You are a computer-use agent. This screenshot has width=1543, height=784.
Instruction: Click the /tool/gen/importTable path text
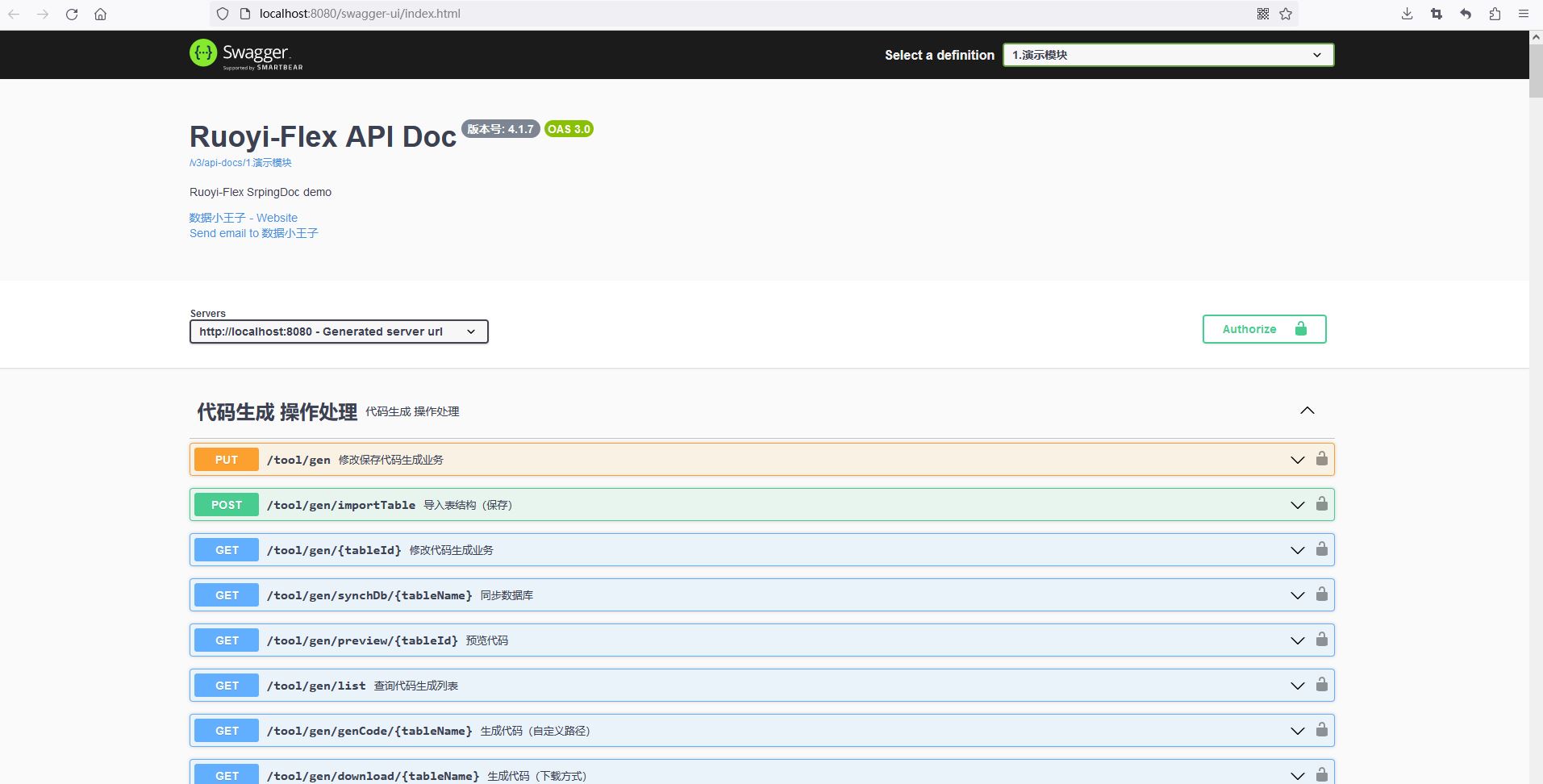341,505
